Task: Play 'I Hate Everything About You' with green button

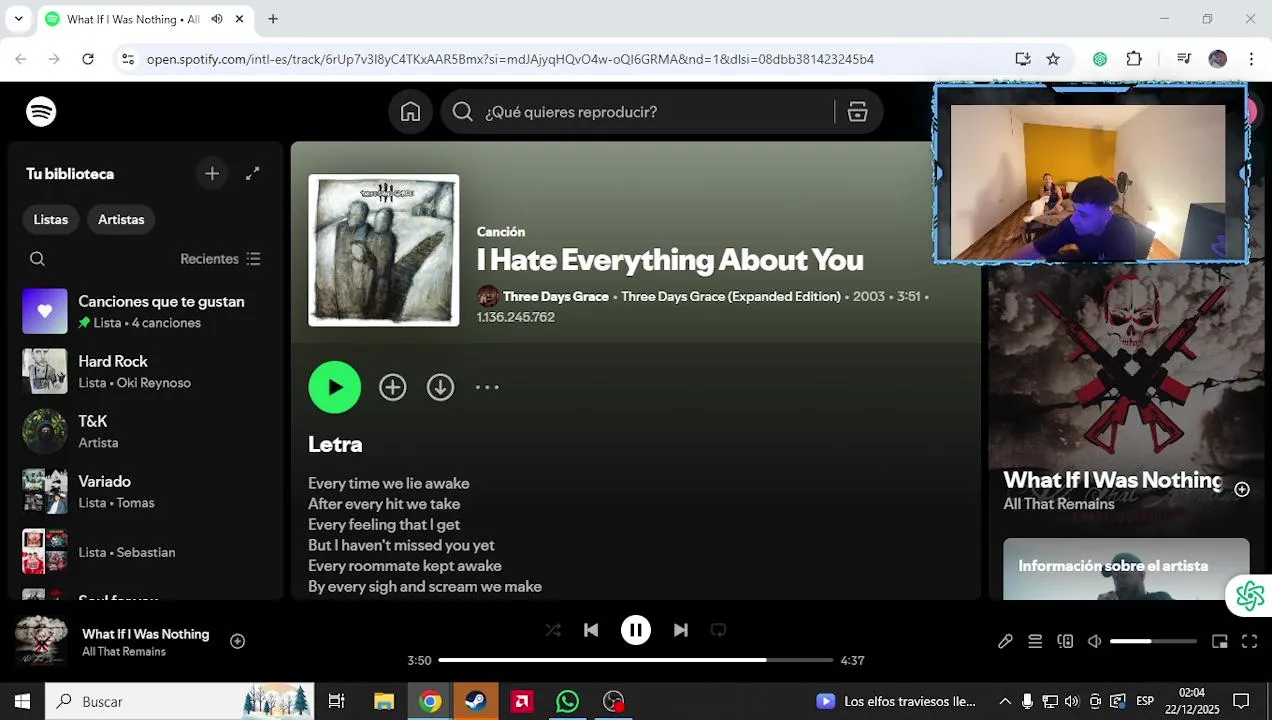Action: click(x=335, y=388)
